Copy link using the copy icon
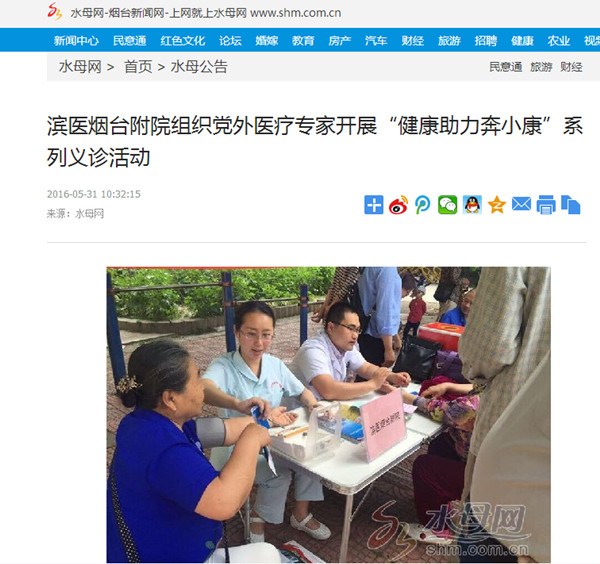The width and height of the screenshot is (600, 564). tap(571, 205)
